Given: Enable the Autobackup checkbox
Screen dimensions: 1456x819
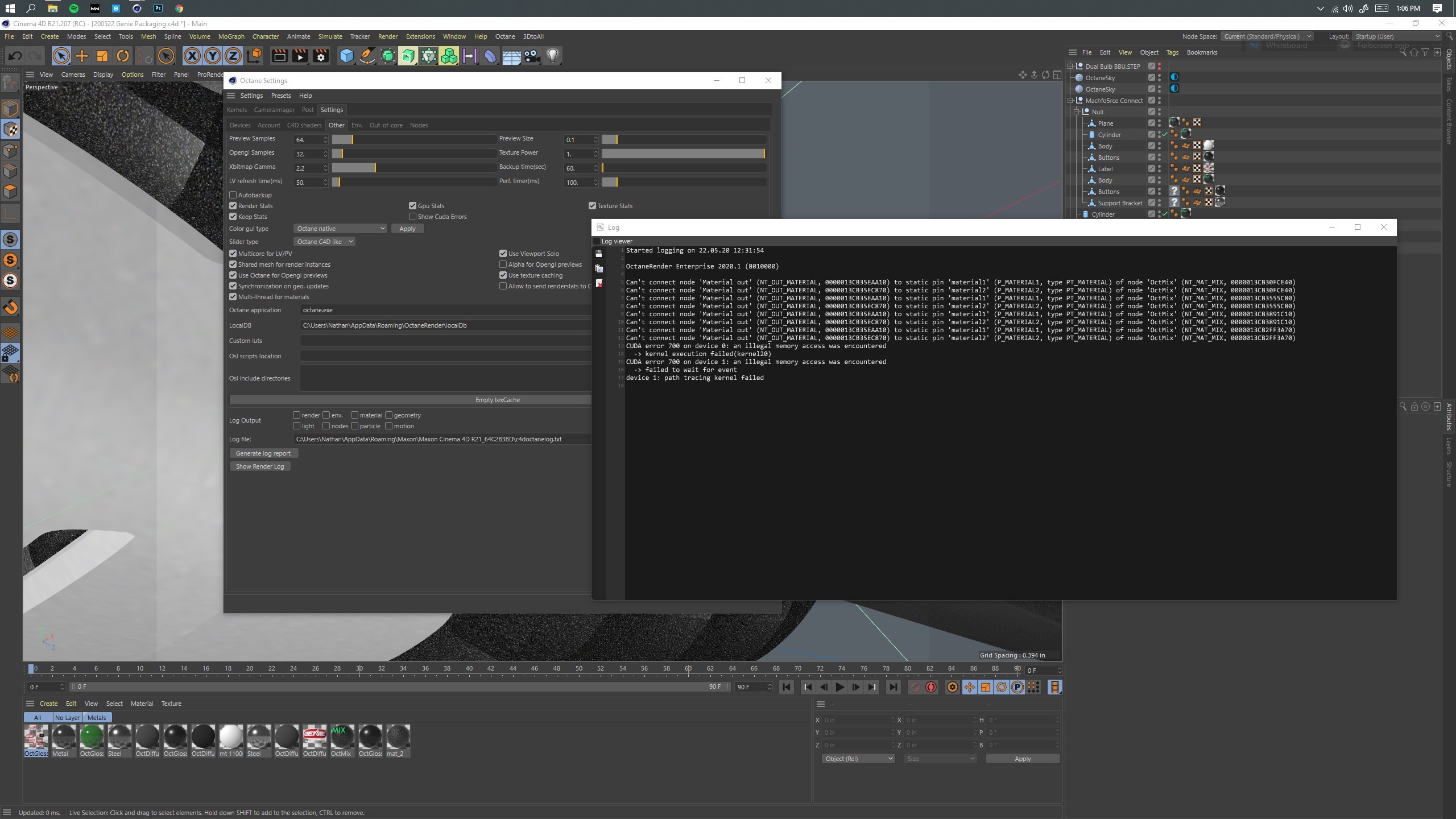Looking at the screenshot, I should [x=233, y=195].
